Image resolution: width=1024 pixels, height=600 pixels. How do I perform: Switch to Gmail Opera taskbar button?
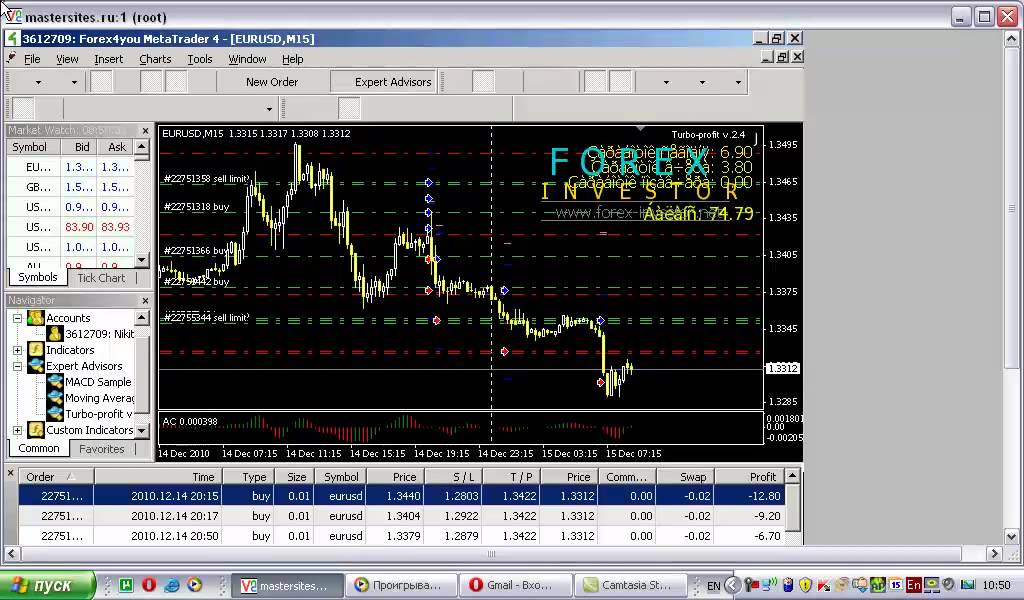pyautogui.click(x=515, y=585)
